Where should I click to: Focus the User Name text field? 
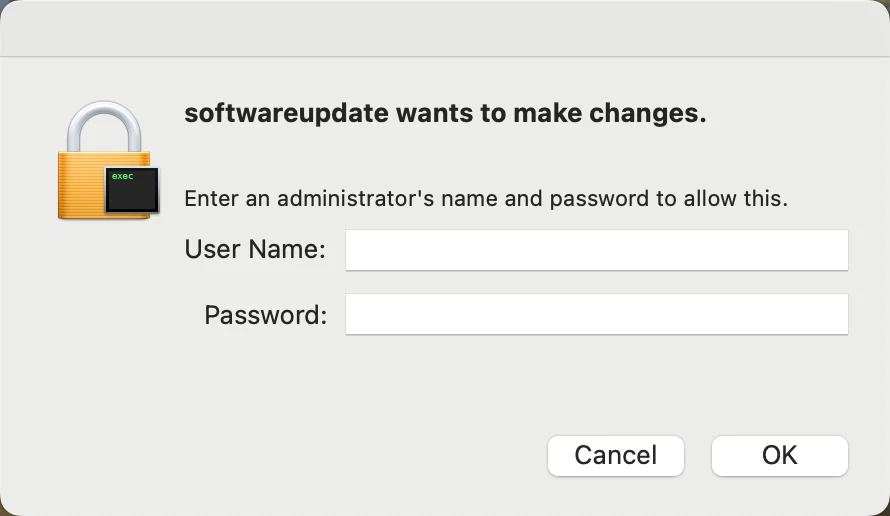[597, 250]
